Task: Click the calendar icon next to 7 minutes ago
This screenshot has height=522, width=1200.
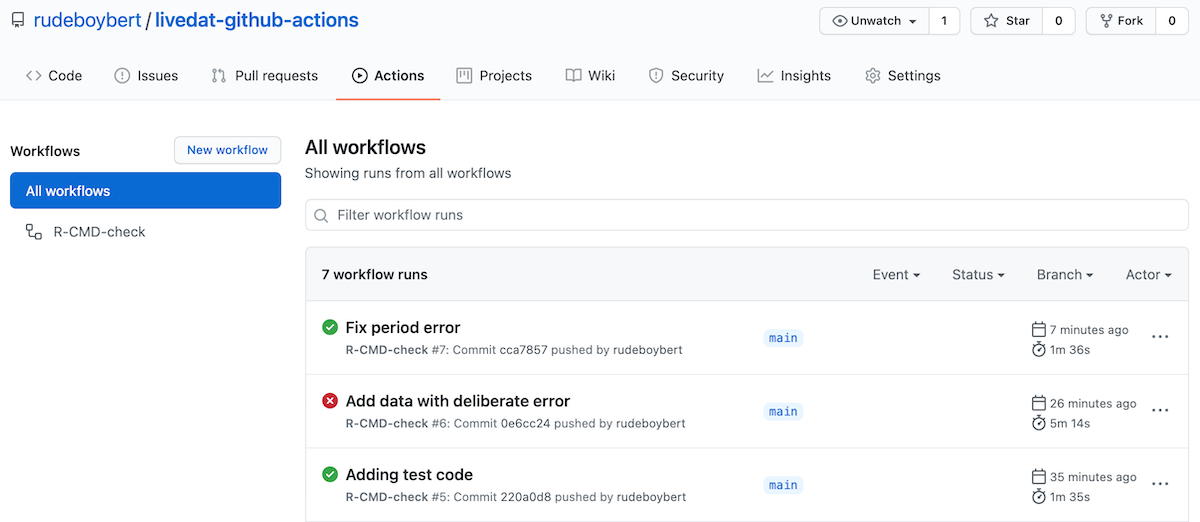Action: (1038, 330)
